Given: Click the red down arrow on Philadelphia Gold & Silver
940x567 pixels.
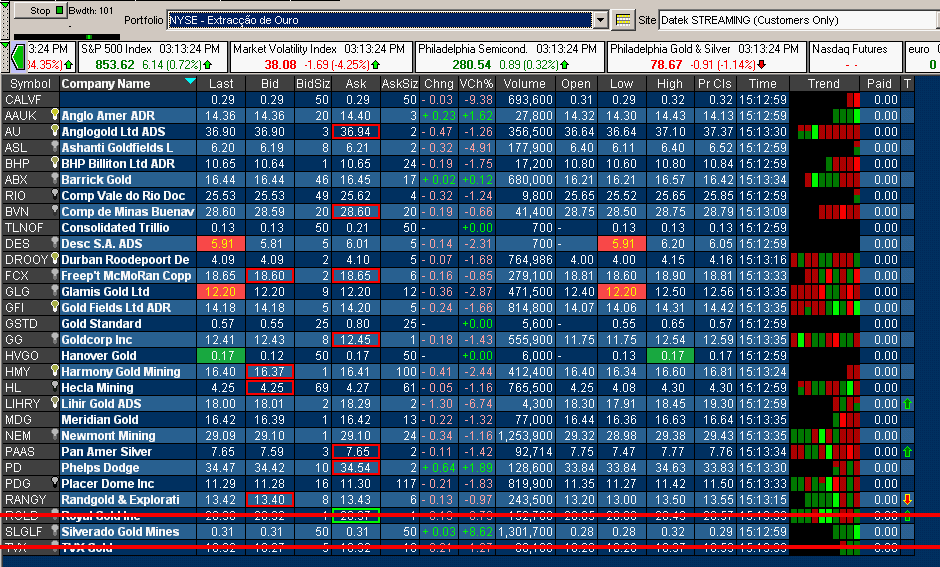Looking at the screenshot, I should tap(761, 64).
